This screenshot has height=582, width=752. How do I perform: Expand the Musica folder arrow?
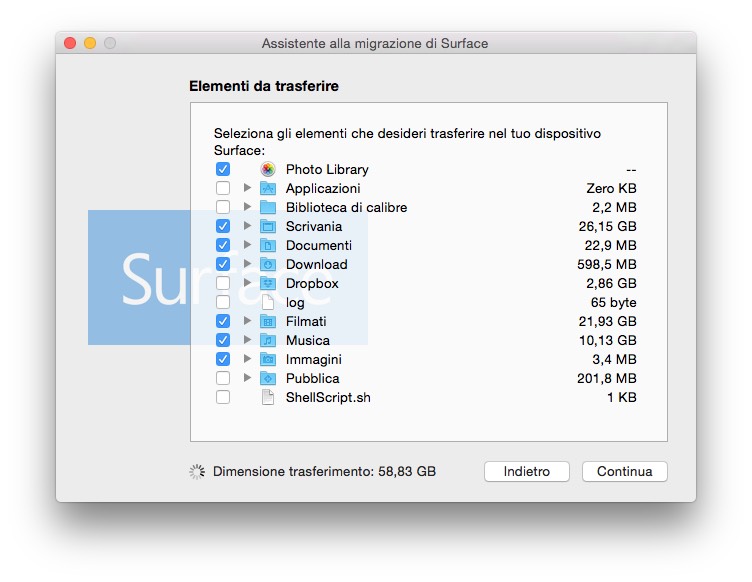247,340
